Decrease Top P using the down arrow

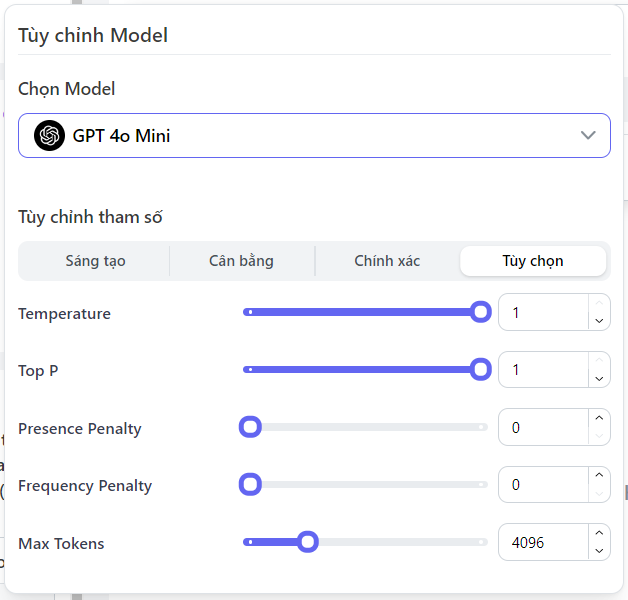pyautogui.click(x=598, y=379)
